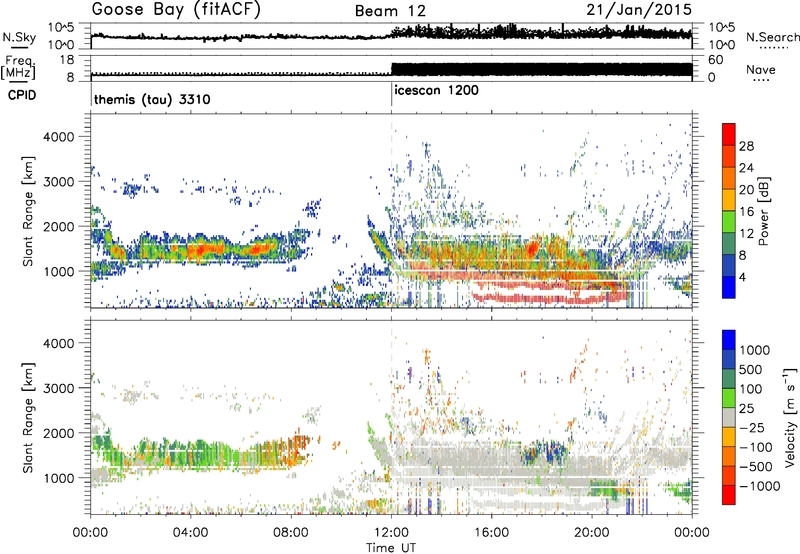
Task: Click the 'Beam 12' heading
Action: tap(390, 11)
